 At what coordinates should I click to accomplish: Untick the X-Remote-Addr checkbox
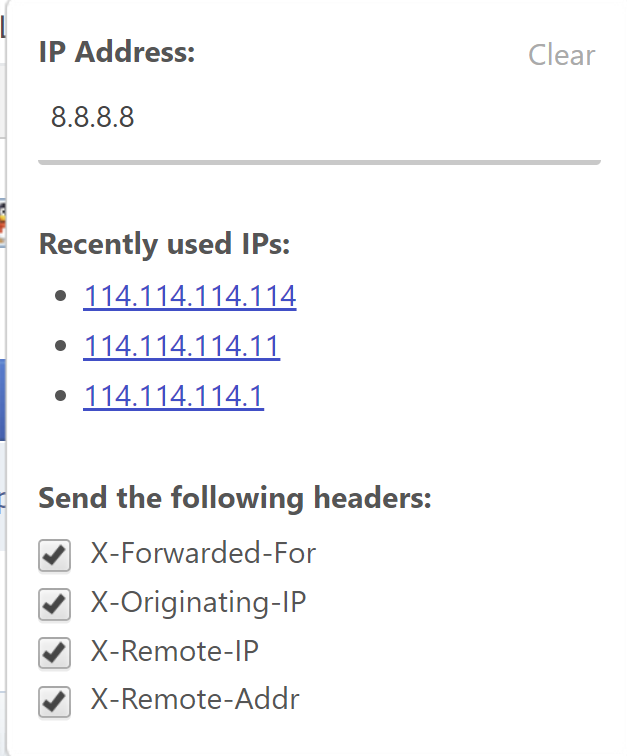pyautogui.click(x=54, y=701)
